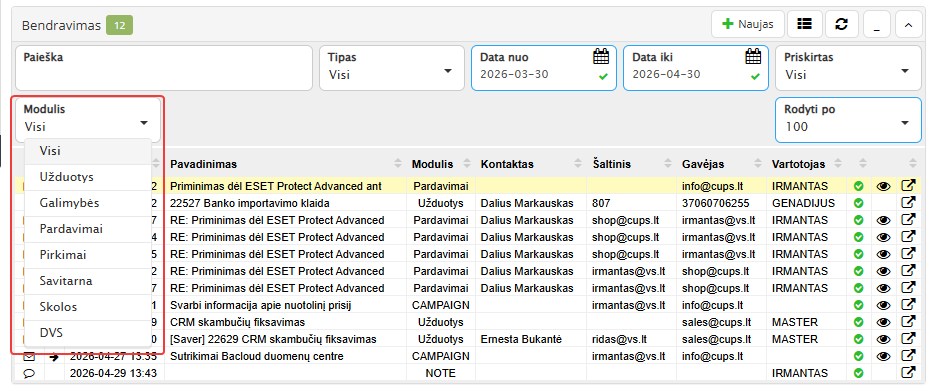Viewport: 934px width, 391px height.
Task: Click the NOTE module cell
Action: [x=440, y=373]
